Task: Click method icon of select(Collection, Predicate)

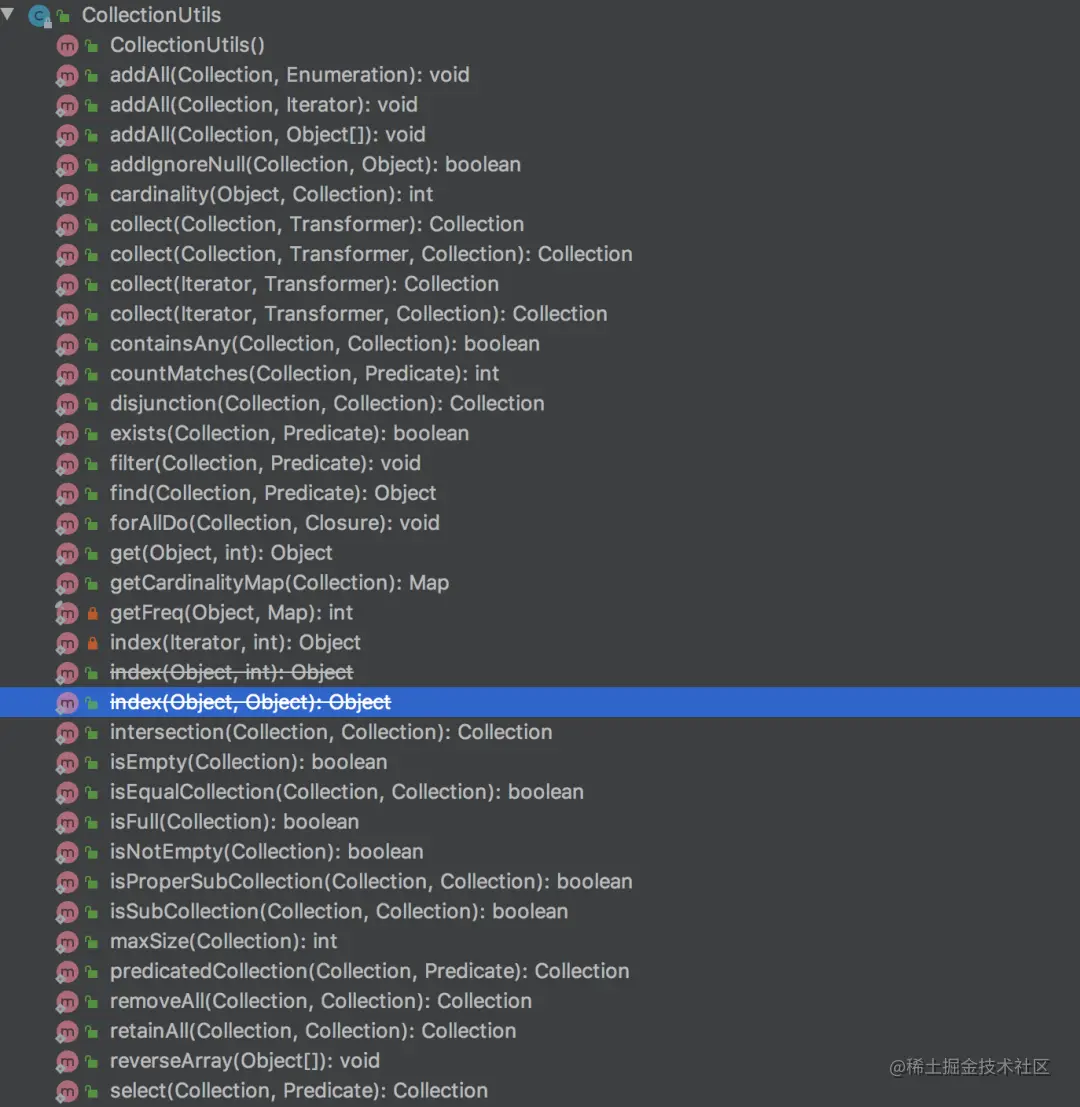Action: click(66, 1091)
